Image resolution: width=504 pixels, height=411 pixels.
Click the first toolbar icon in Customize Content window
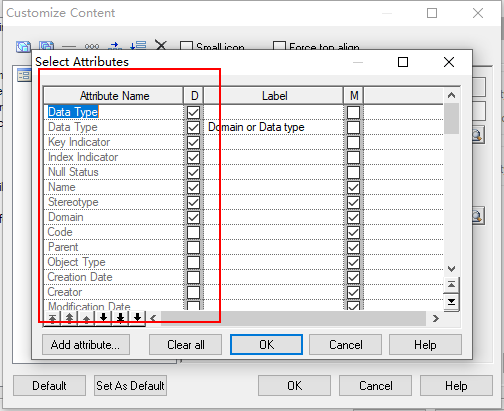(23, 46)
